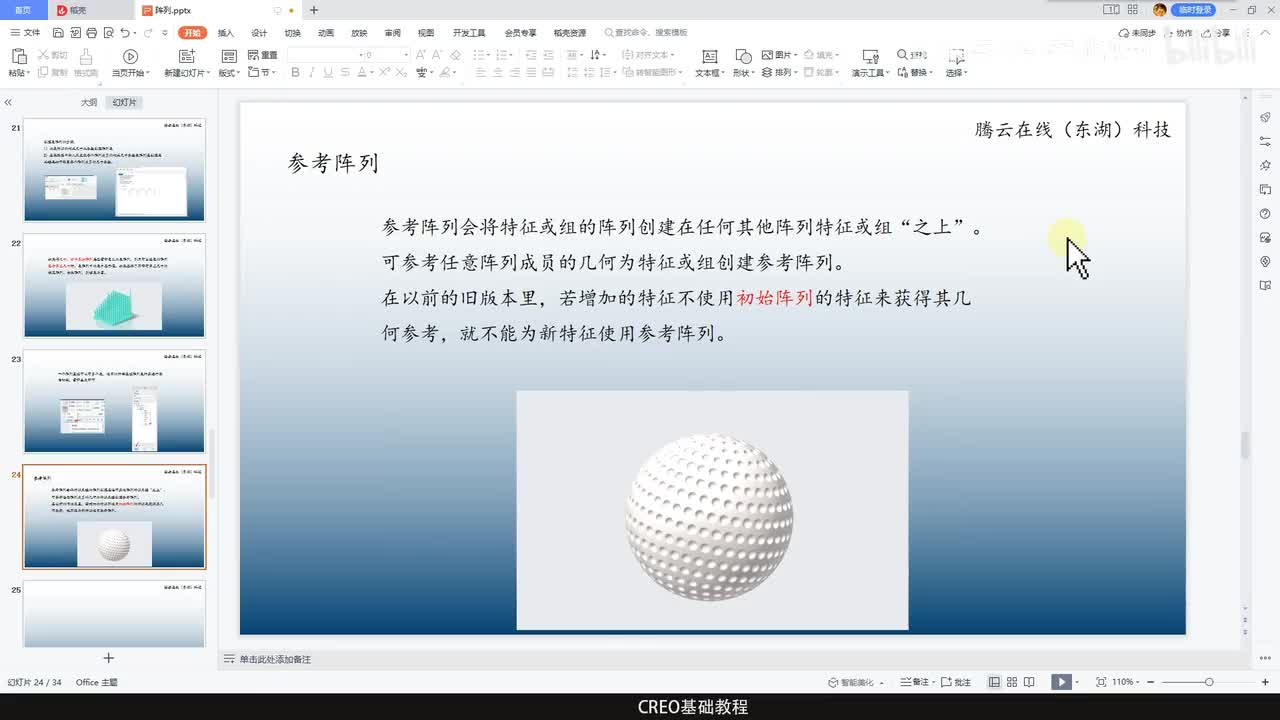Open the Insert (插入) ribbon tab
This screenshot has width=1280, height=720.
coord(226,33)
